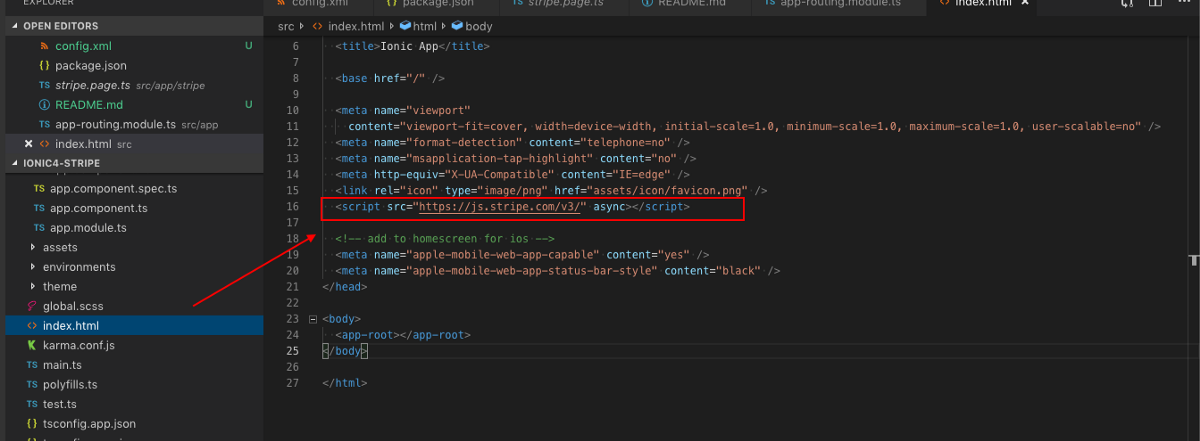Open the body breadcrumb dropdown
1200x441 pixels.
pyautogui.click(x=479, y=26)
